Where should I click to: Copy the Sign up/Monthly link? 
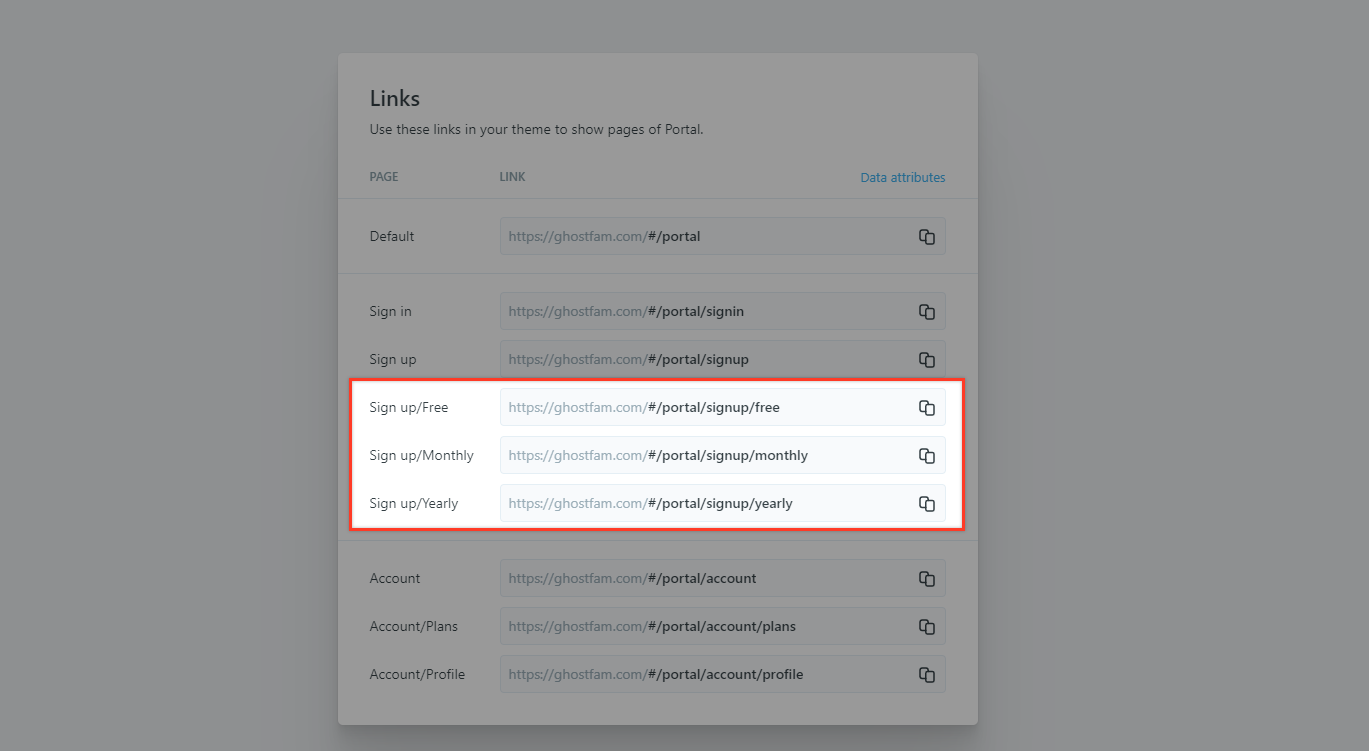(x=927, y=456)
